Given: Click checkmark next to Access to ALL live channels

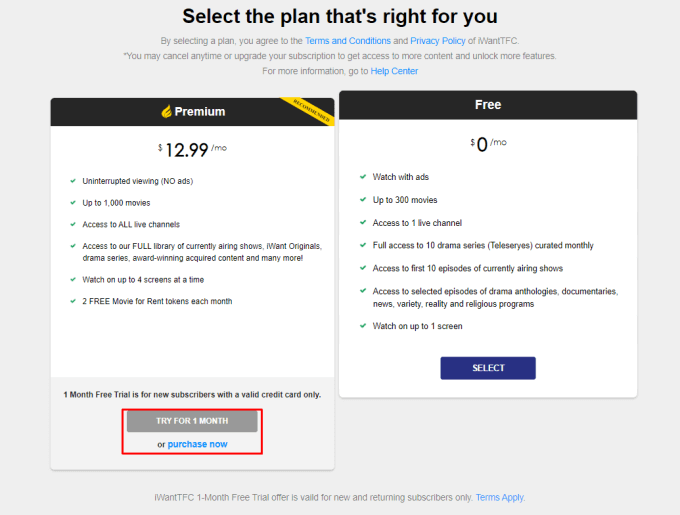Looking at the screenshot, I should pos(73,223).
